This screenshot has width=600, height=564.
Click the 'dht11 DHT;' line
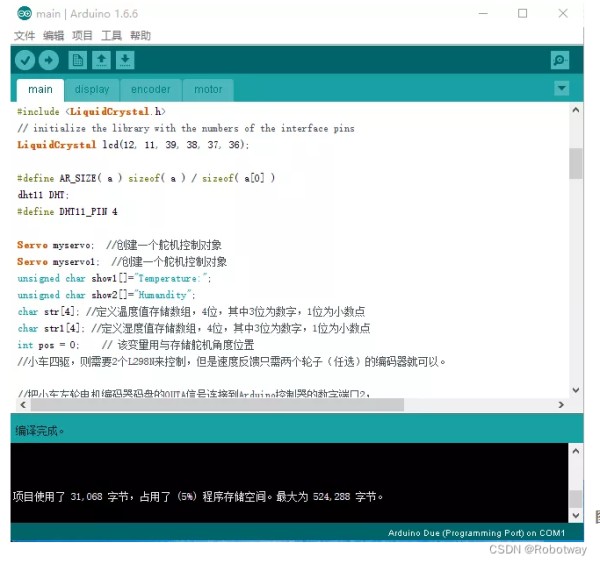43,195
